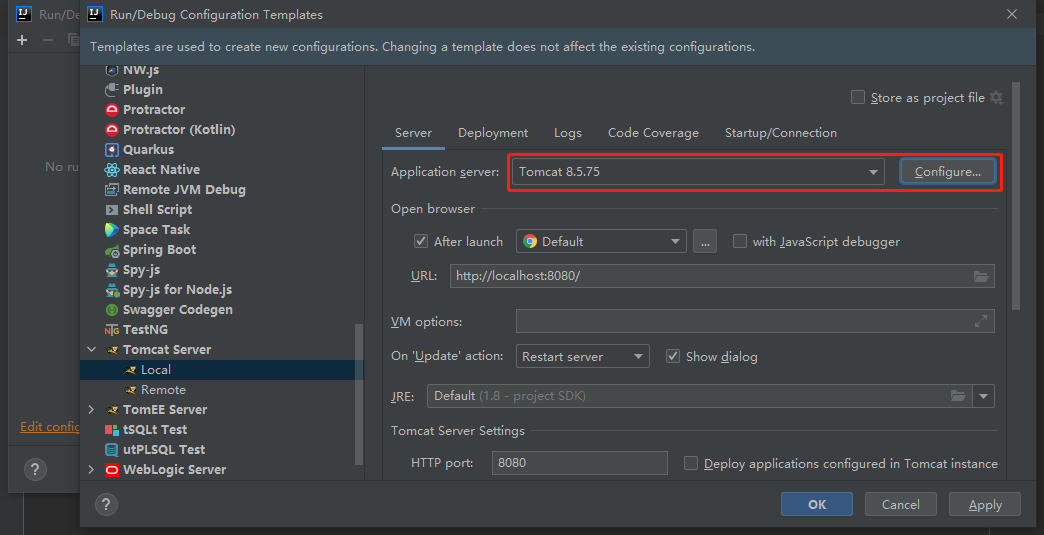Click the WebLogic Server icon
The image size is (1044, 535).
pos(112,470)
